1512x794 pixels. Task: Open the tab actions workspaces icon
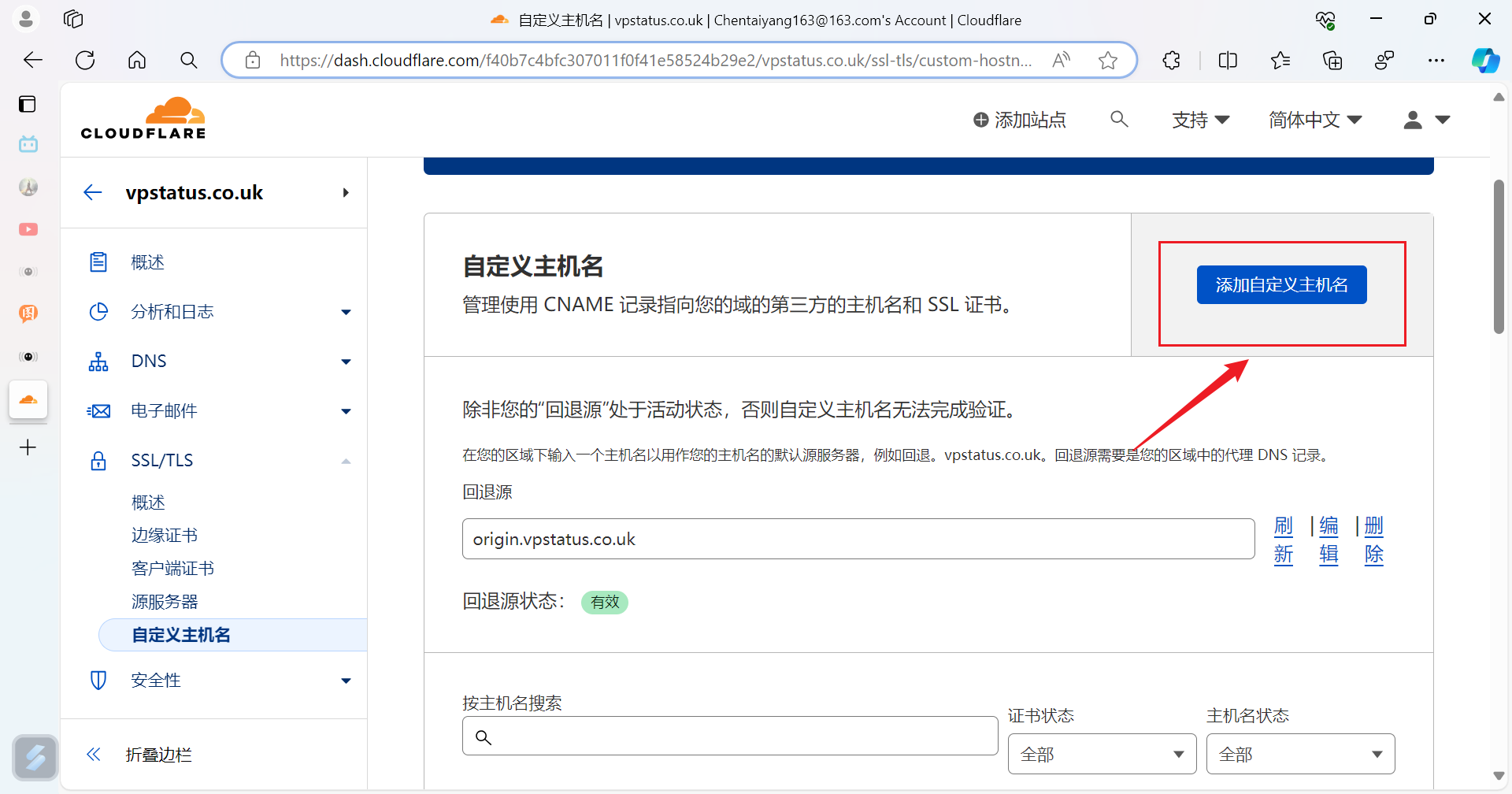pos(73,19)
